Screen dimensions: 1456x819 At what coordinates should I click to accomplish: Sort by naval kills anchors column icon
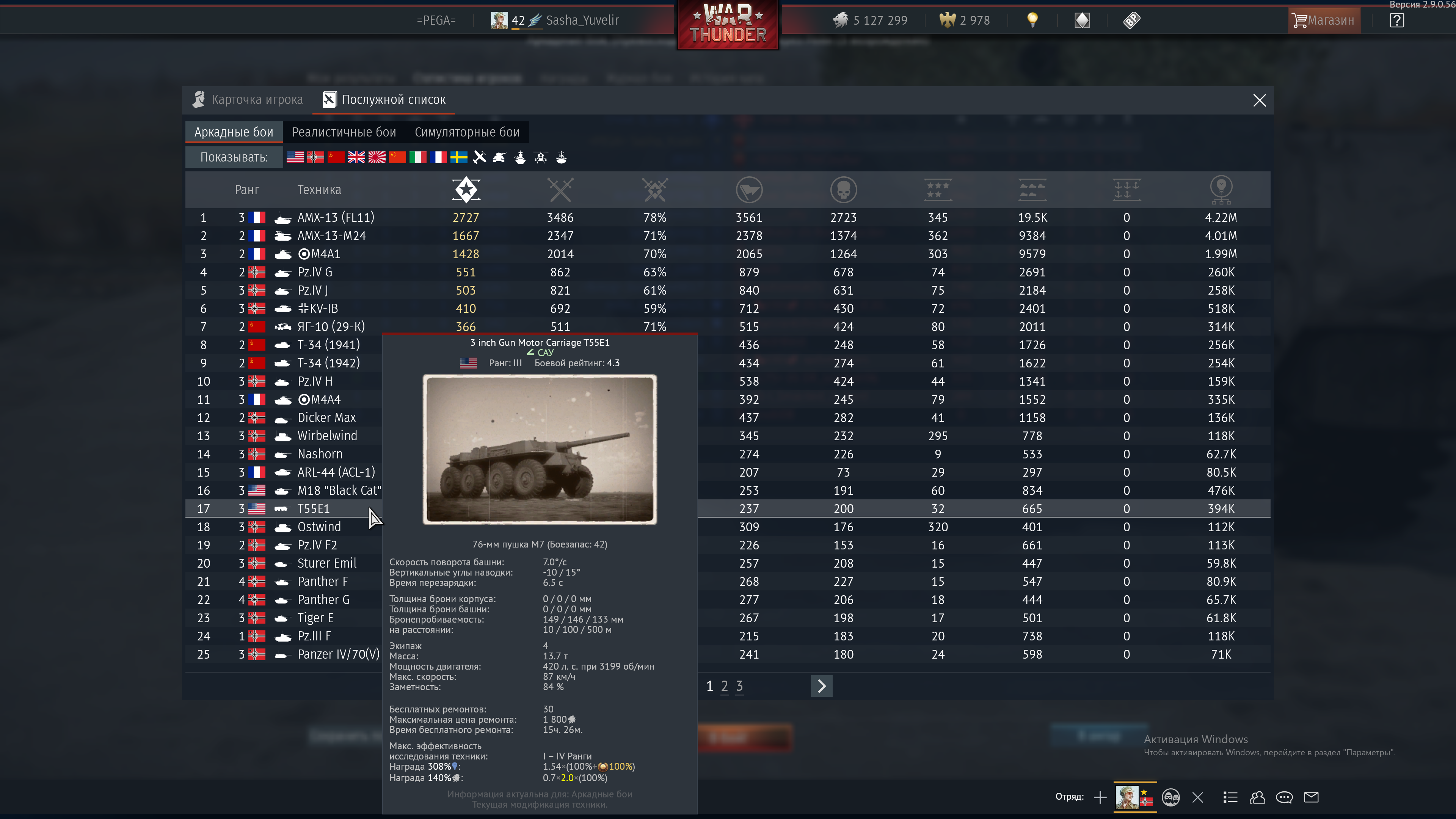pyautogui.click(x=1127, y=190)
